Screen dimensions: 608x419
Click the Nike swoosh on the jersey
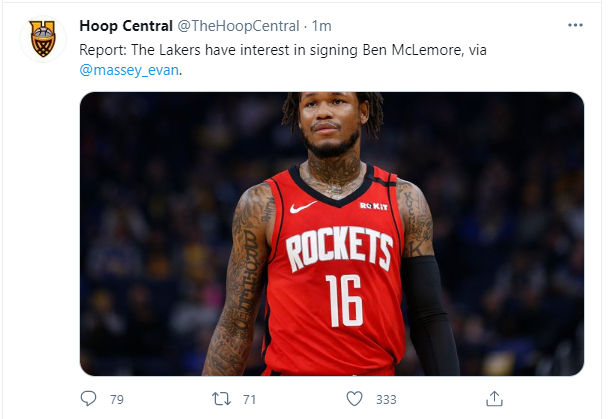tap(302, 207)
